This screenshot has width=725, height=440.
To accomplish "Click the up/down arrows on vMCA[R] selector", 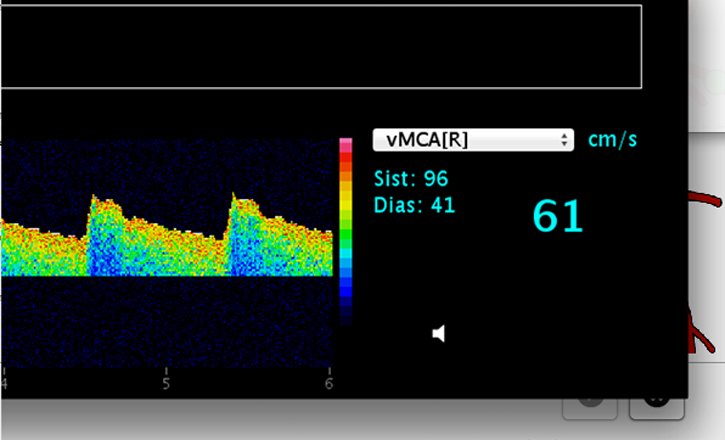I will pos(565,140).
